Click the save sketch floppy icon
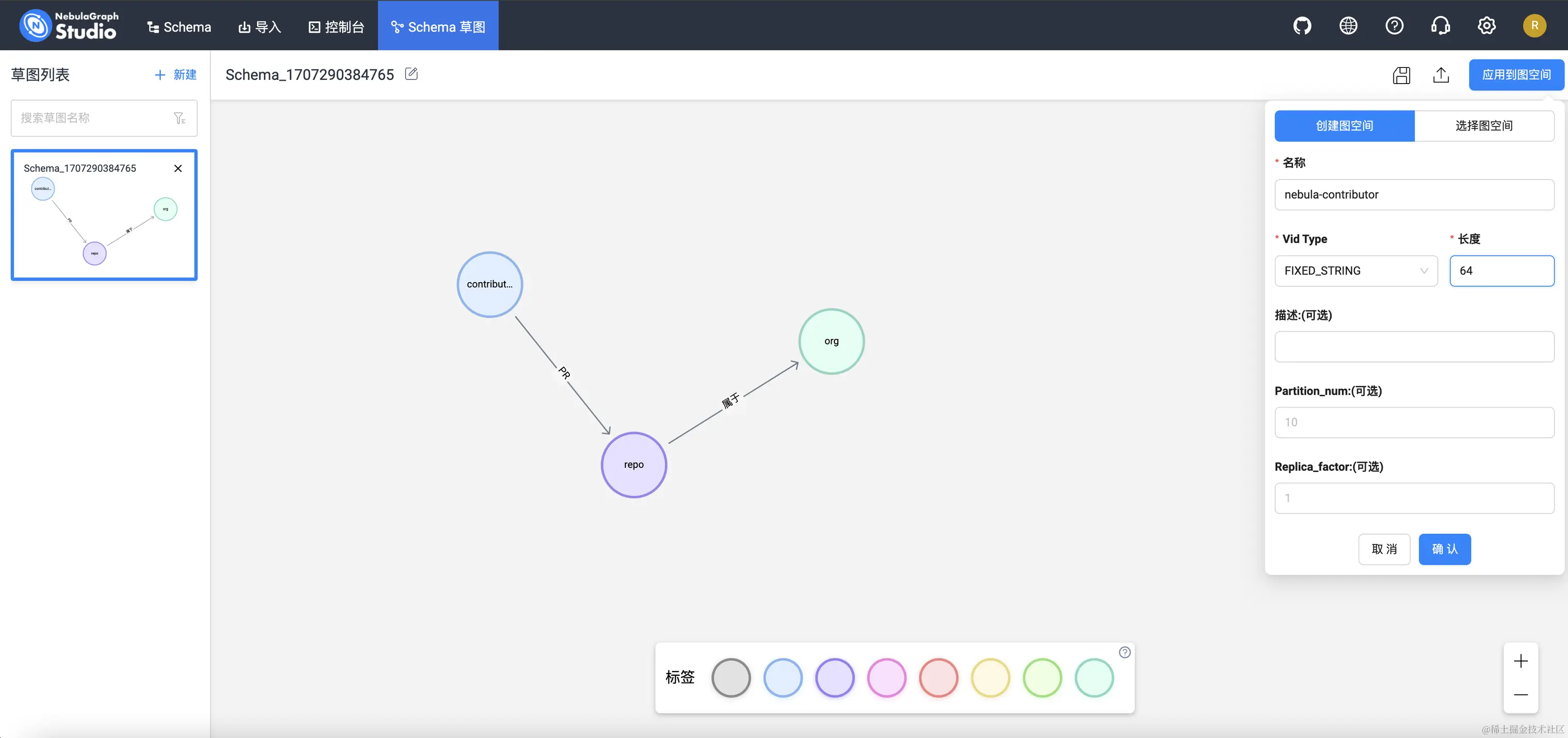The image size is (1568, 738). [x=1401, y=75]
